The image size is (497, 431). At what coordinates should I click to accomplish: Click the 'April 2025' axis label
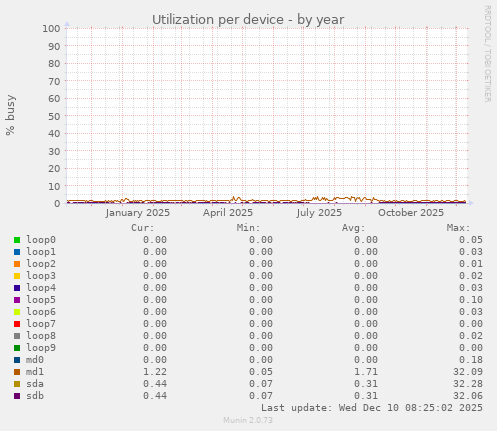(228, 213)
